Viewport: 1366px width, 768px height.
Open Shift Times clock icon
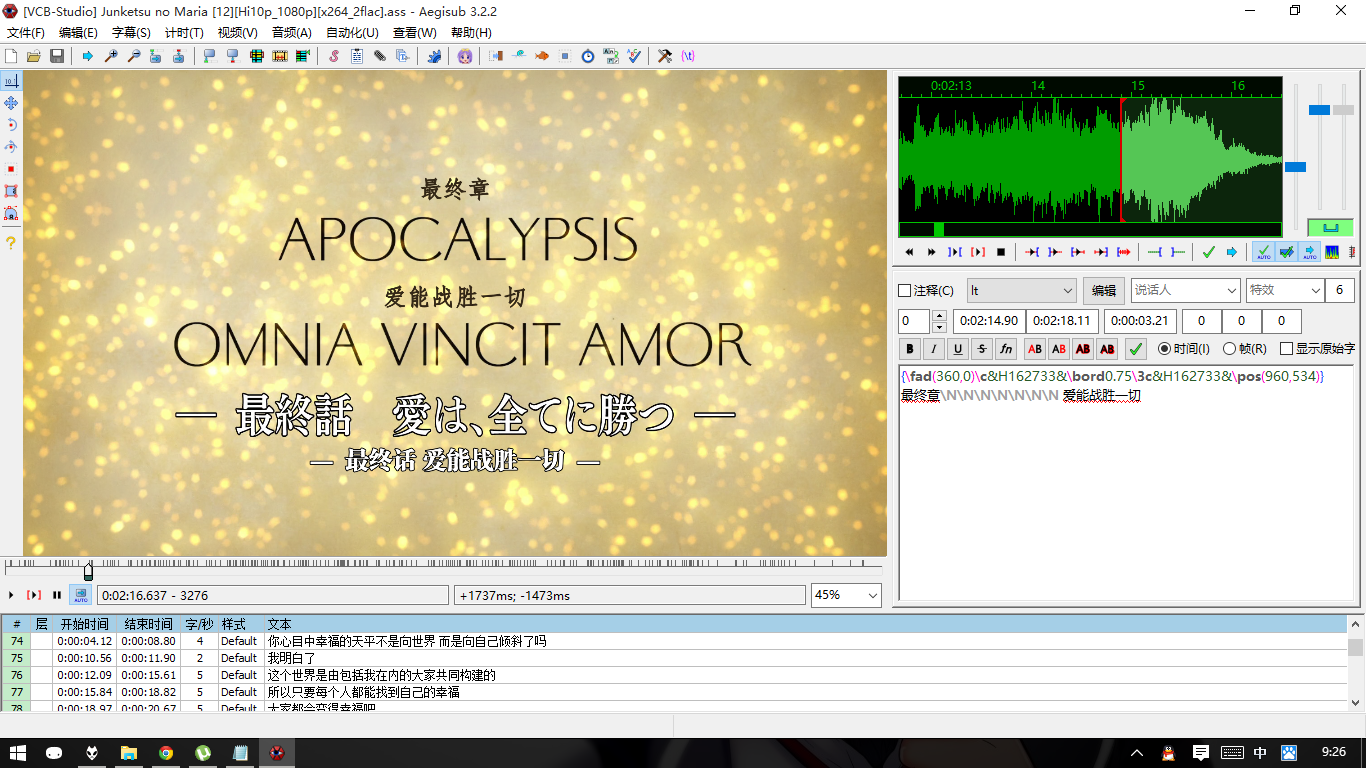coord(588,56)
